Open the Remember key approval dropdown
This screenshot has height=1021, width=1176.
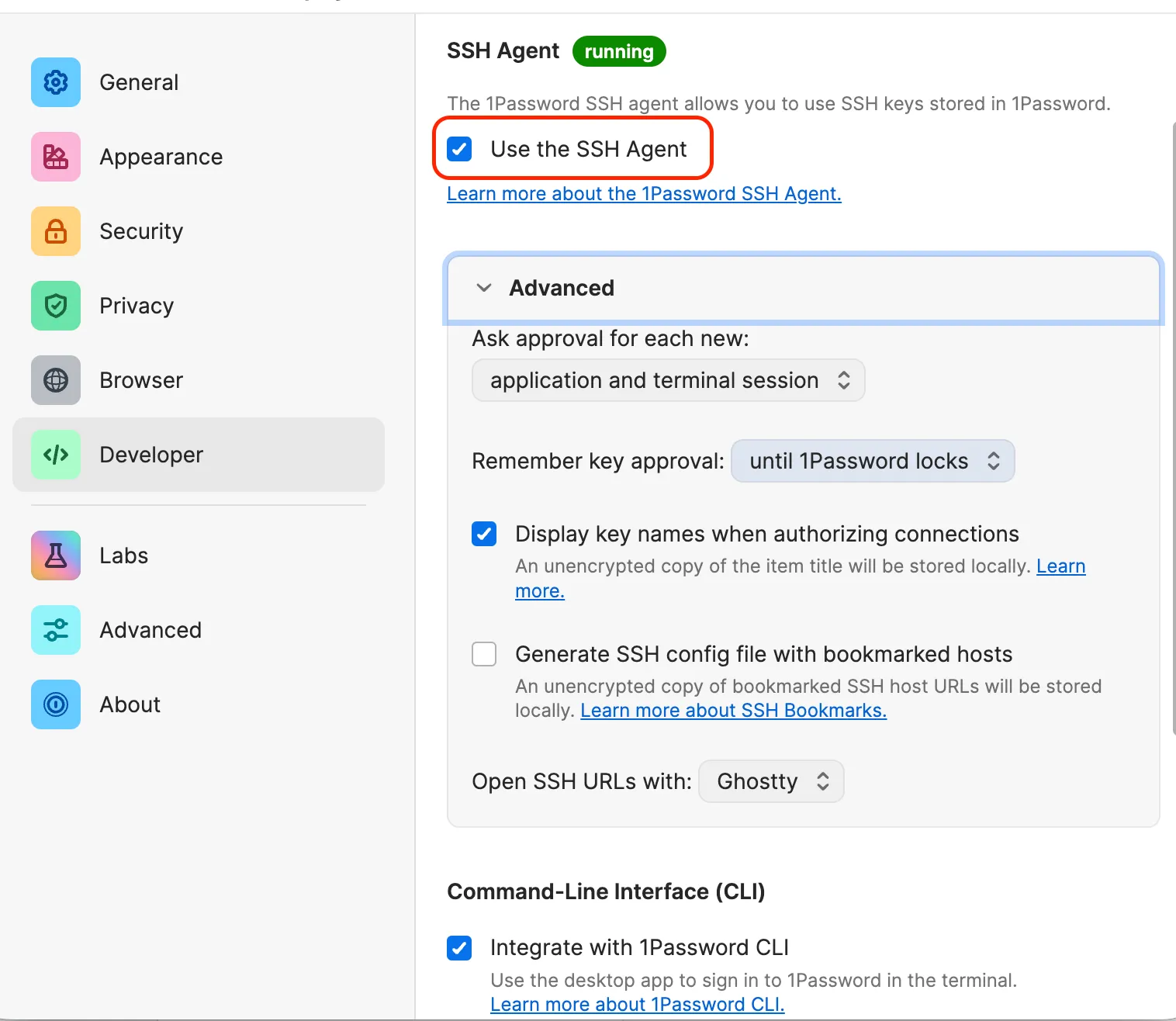(873, 461)
